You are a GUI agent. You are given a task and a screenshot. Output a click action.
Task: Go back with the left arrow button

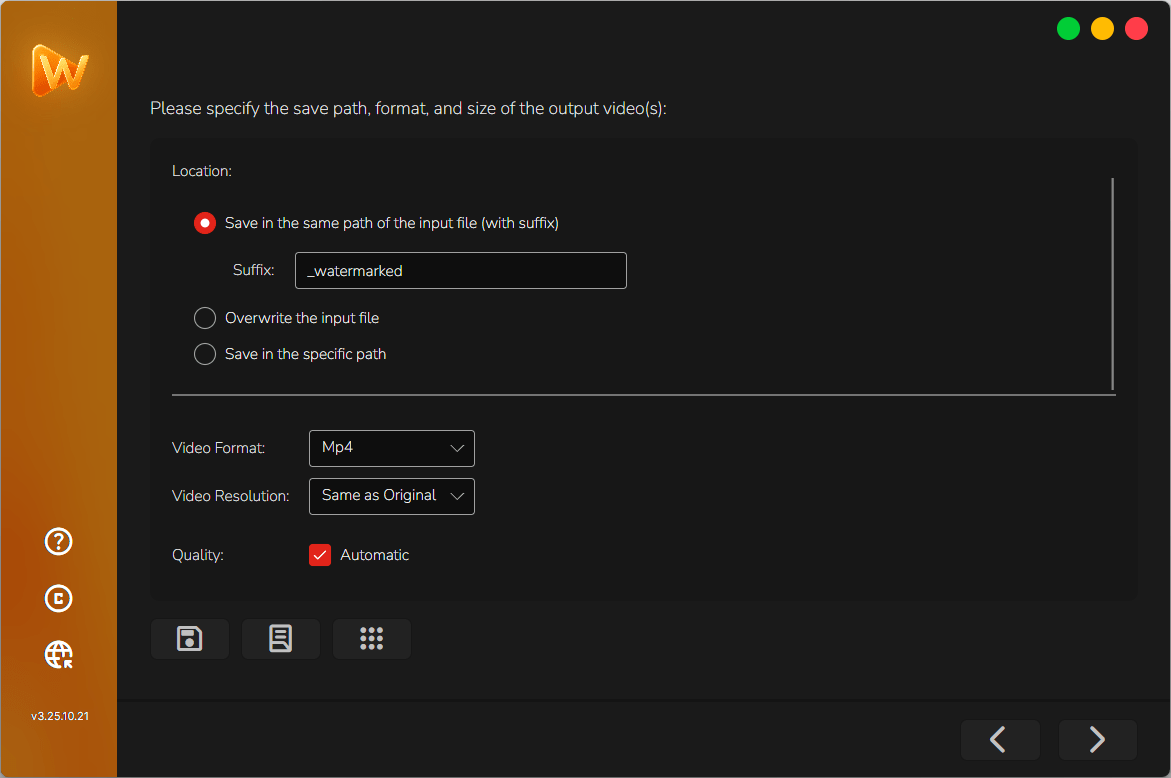pos(999,739)
